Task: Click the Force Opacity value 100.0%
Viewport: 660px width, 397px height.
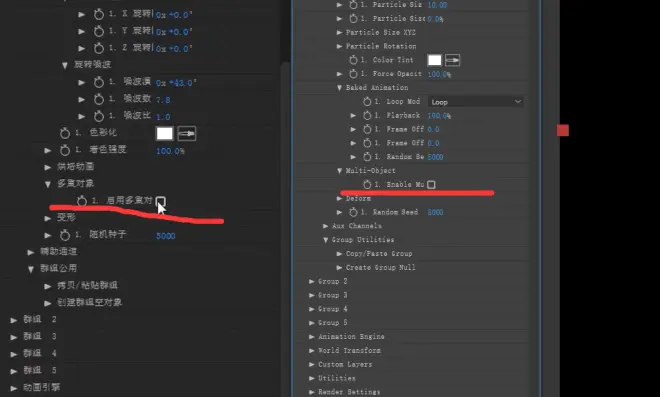Action: pos(439,74)
